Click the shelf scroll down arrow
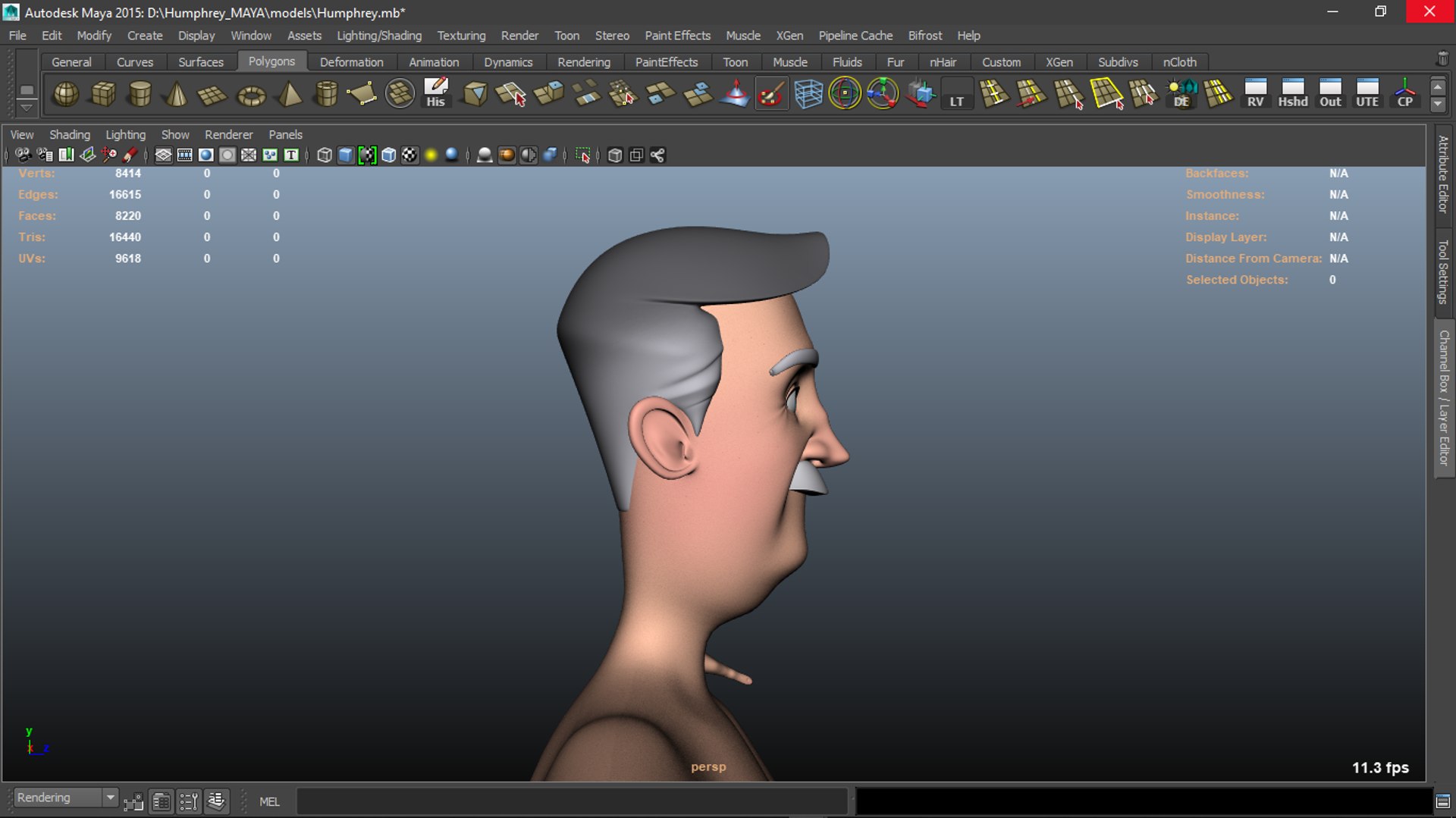Viewport: 1456px width, 818px height. [x=1438, y=105]
